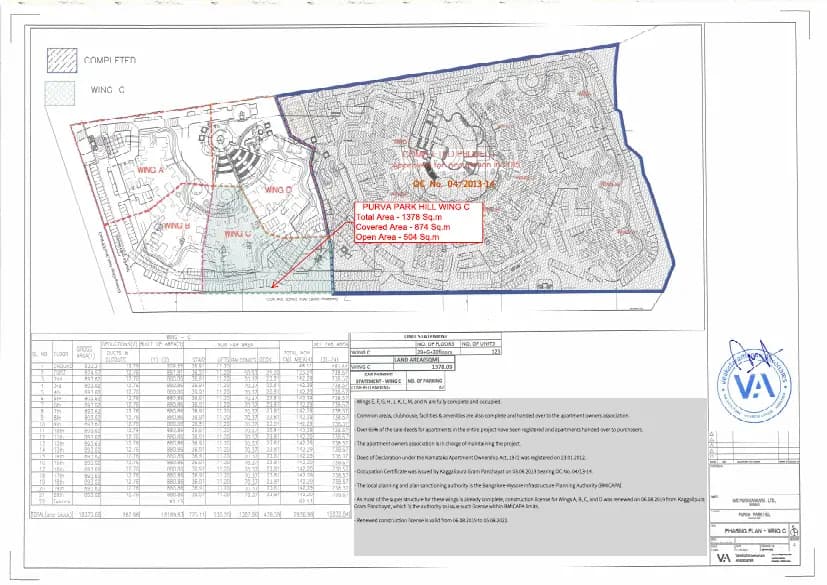Click the 'NO. OF PARKING' header cell

425,380
